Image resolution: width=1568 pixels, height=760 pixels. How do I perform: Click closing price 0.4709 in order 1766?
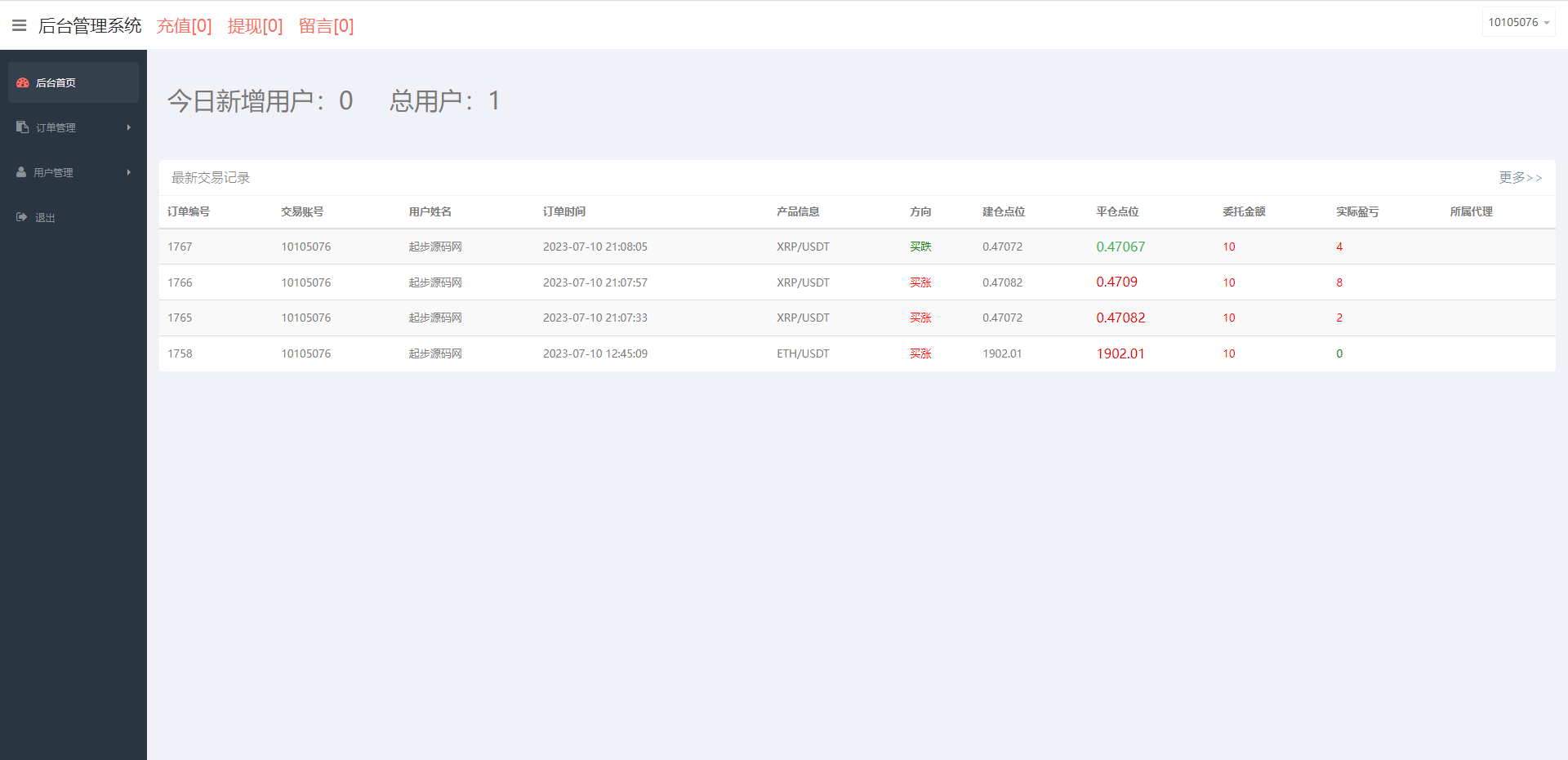(x=1116, y=282)
